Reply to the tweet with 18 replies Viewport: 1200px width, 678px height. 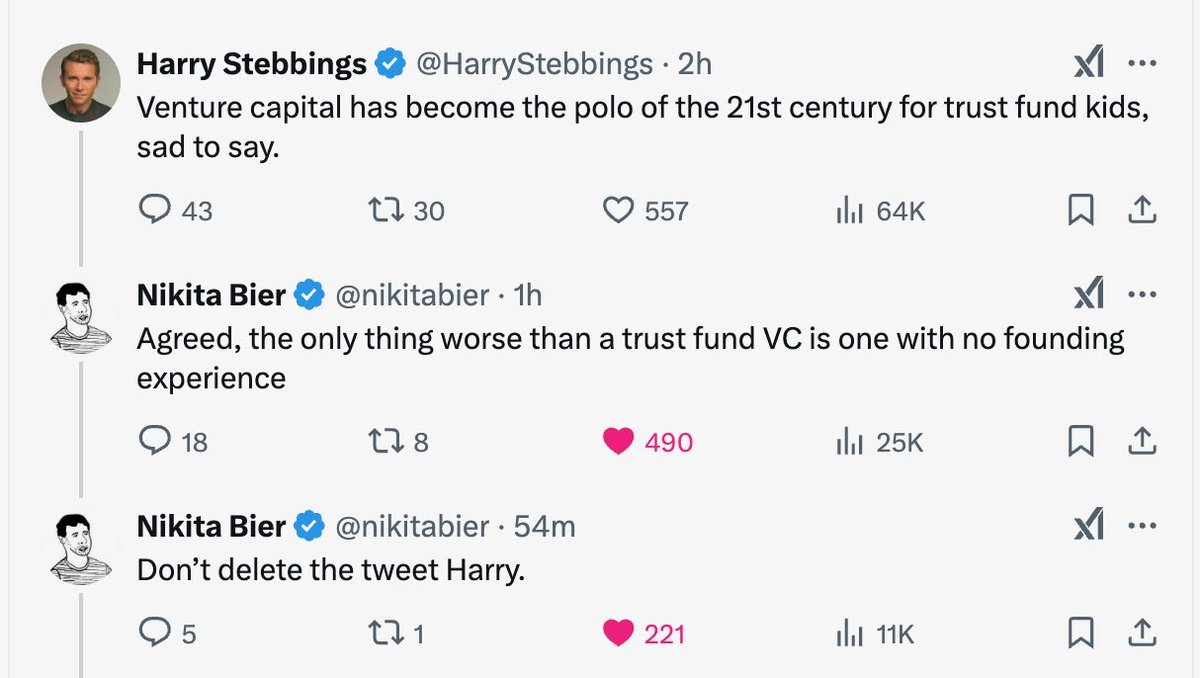coord(155,442)
